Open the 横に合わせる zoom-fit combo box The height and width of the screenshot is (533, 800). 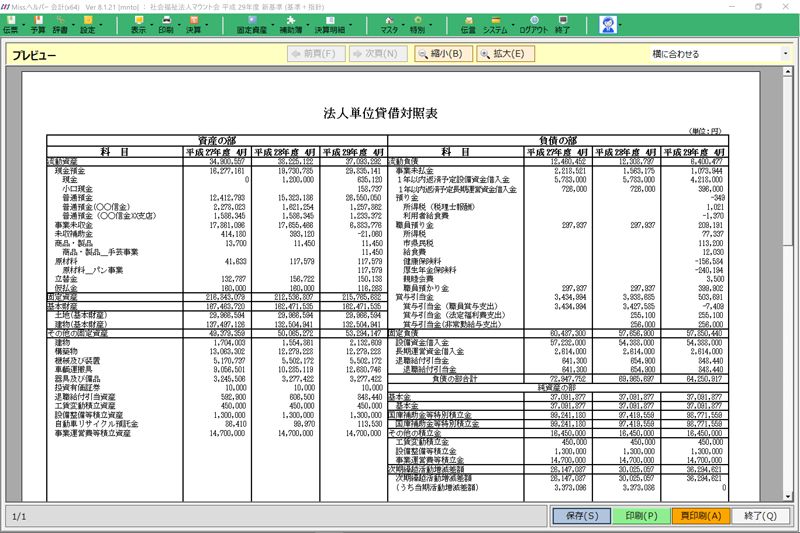[720, 54]
